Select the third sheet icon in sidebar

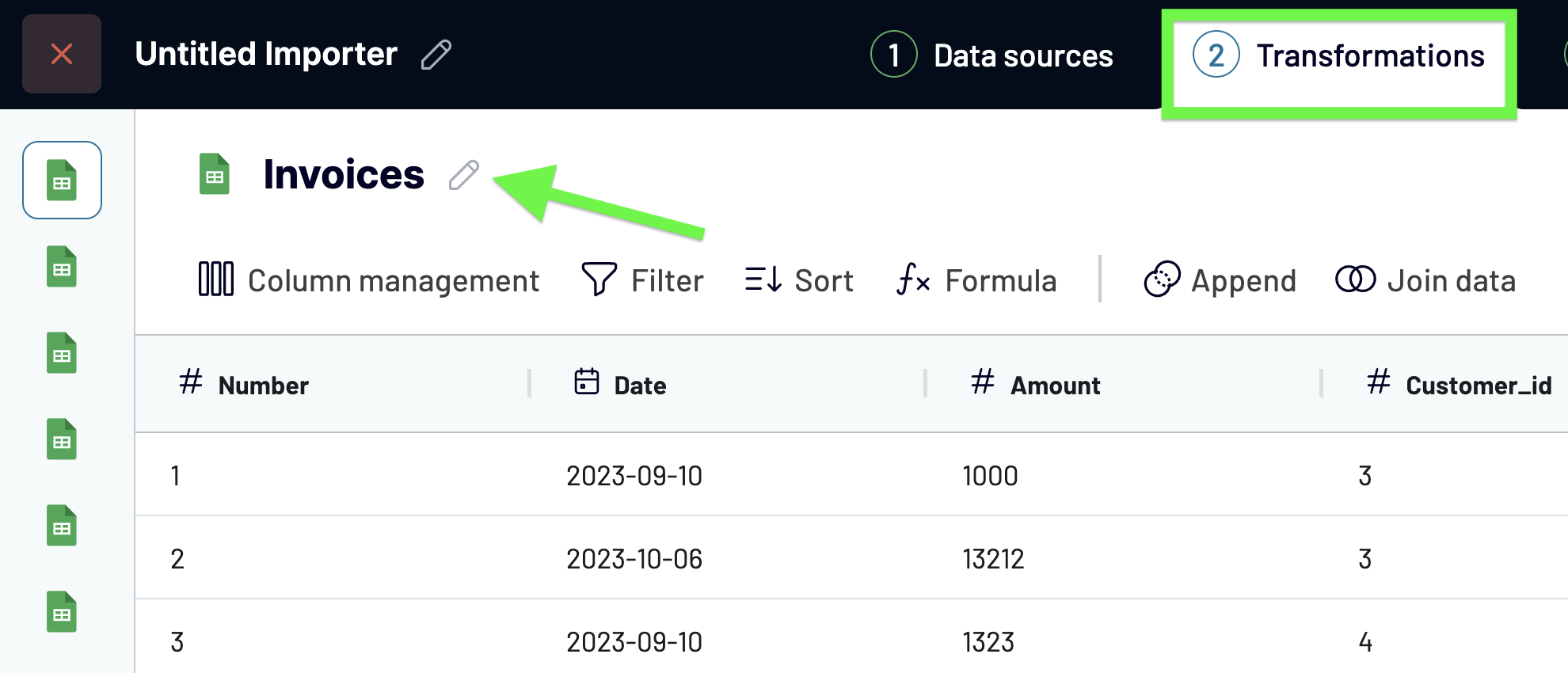62,353
